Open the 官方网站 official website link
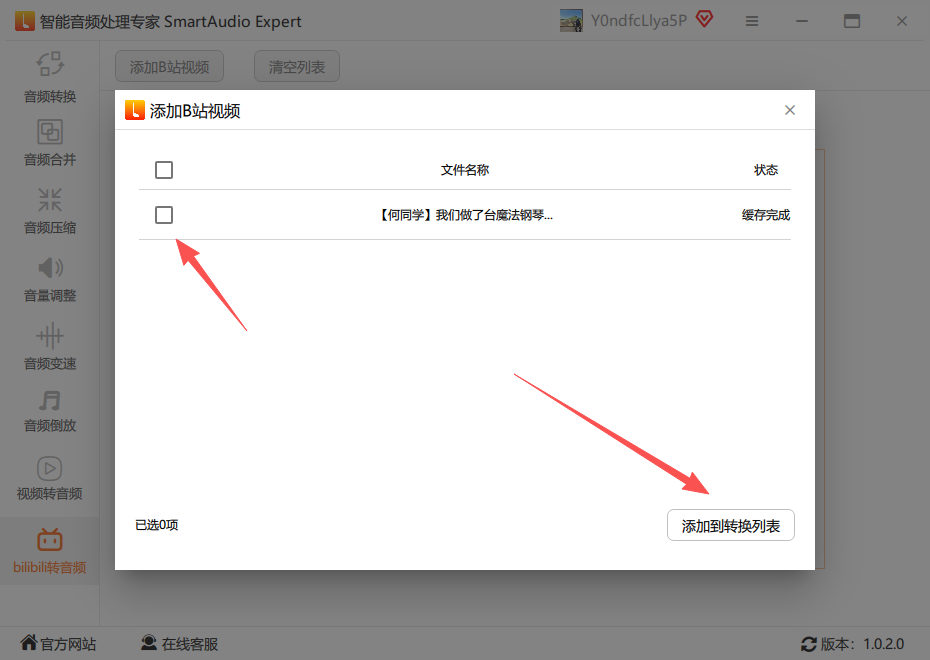Viewport: 930px width, 660px height. click(x=58, y=643)
